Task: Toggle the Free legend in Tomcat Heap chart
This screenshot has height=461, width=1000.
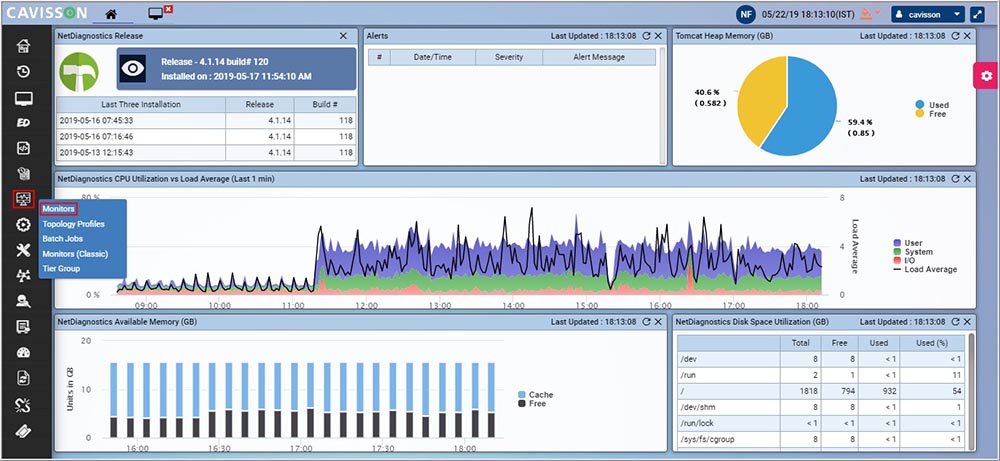Action: coord(930,113)
